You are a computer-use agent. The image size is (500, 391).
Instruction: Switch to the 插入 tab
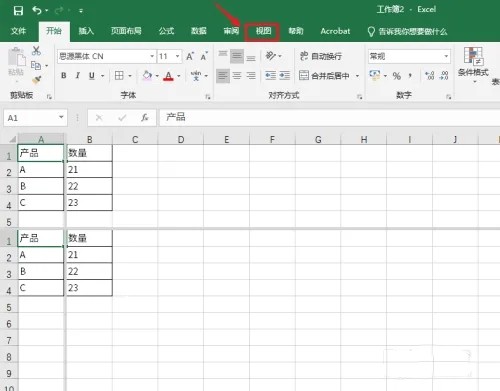pyautogui.click(x=86, y=31)
